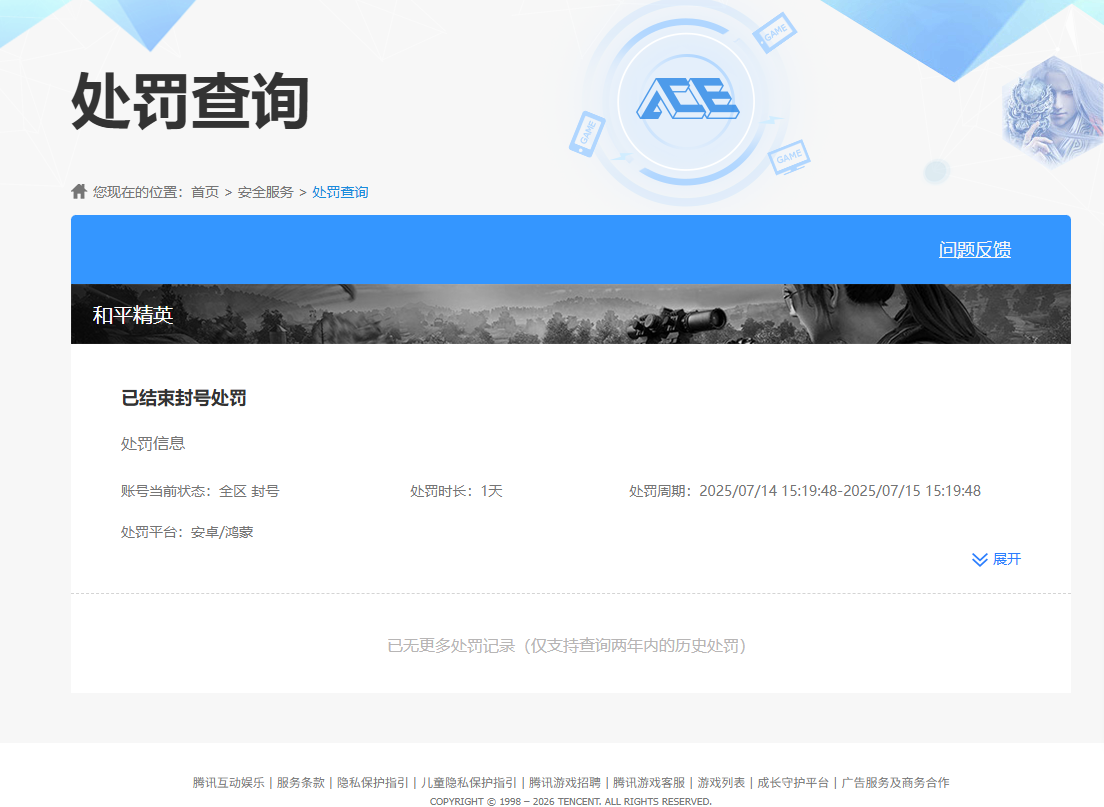This screenshot has width=1104, height=807.
Task: Open 腾讯互动娱乐 footer link
Action: point(229,782)
